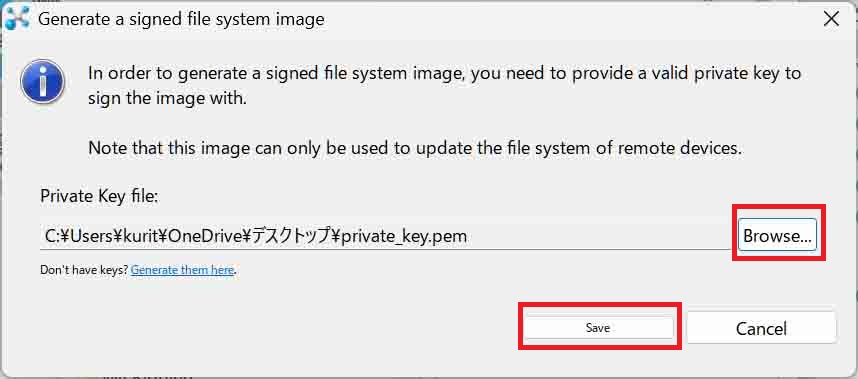Follow the 'Generate them here' link
This screenshot has height=379, width=858.
(182, 270)
